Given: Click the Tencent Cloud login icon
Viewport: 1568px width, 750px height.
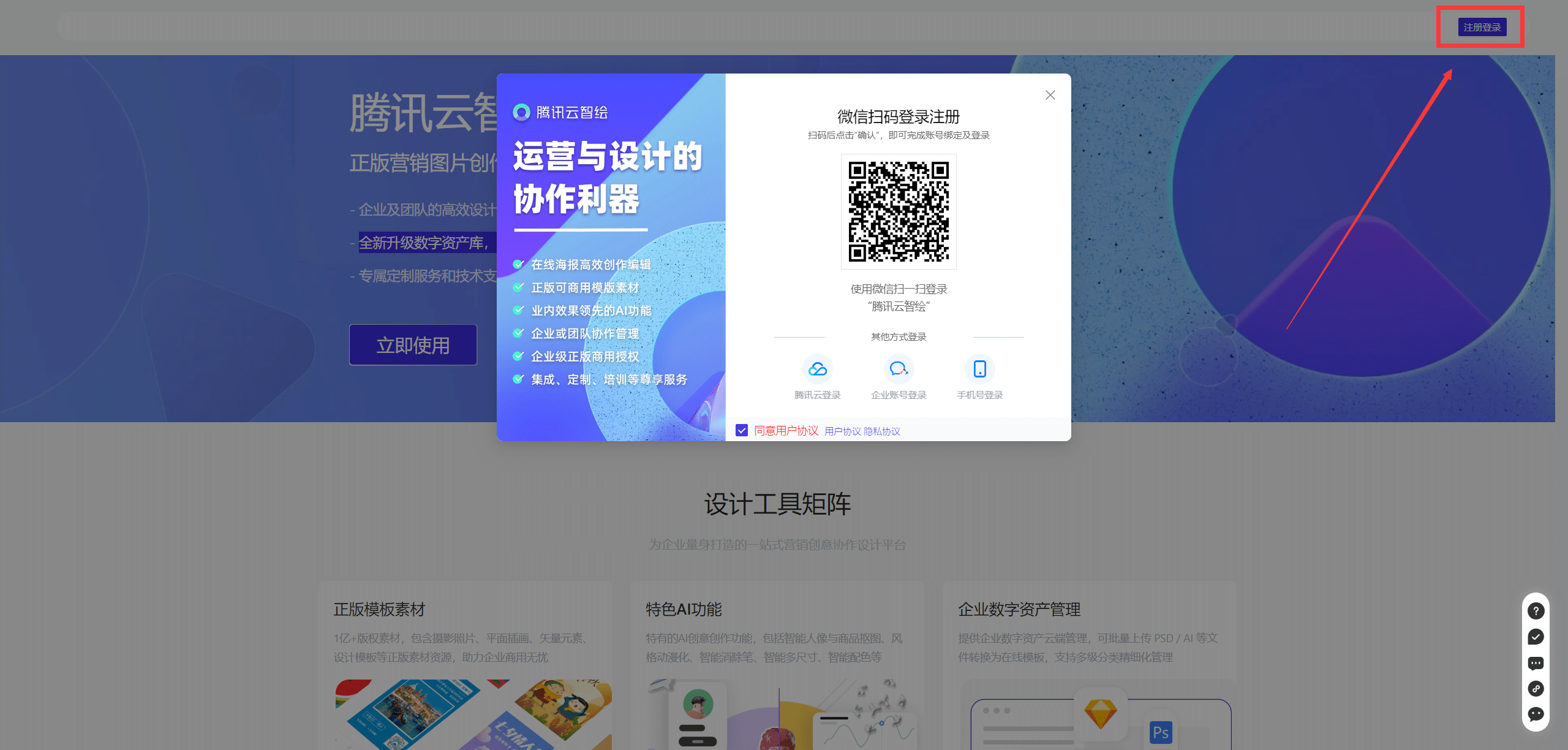Looking at the screenshot, I should click(x=817, y=369).
